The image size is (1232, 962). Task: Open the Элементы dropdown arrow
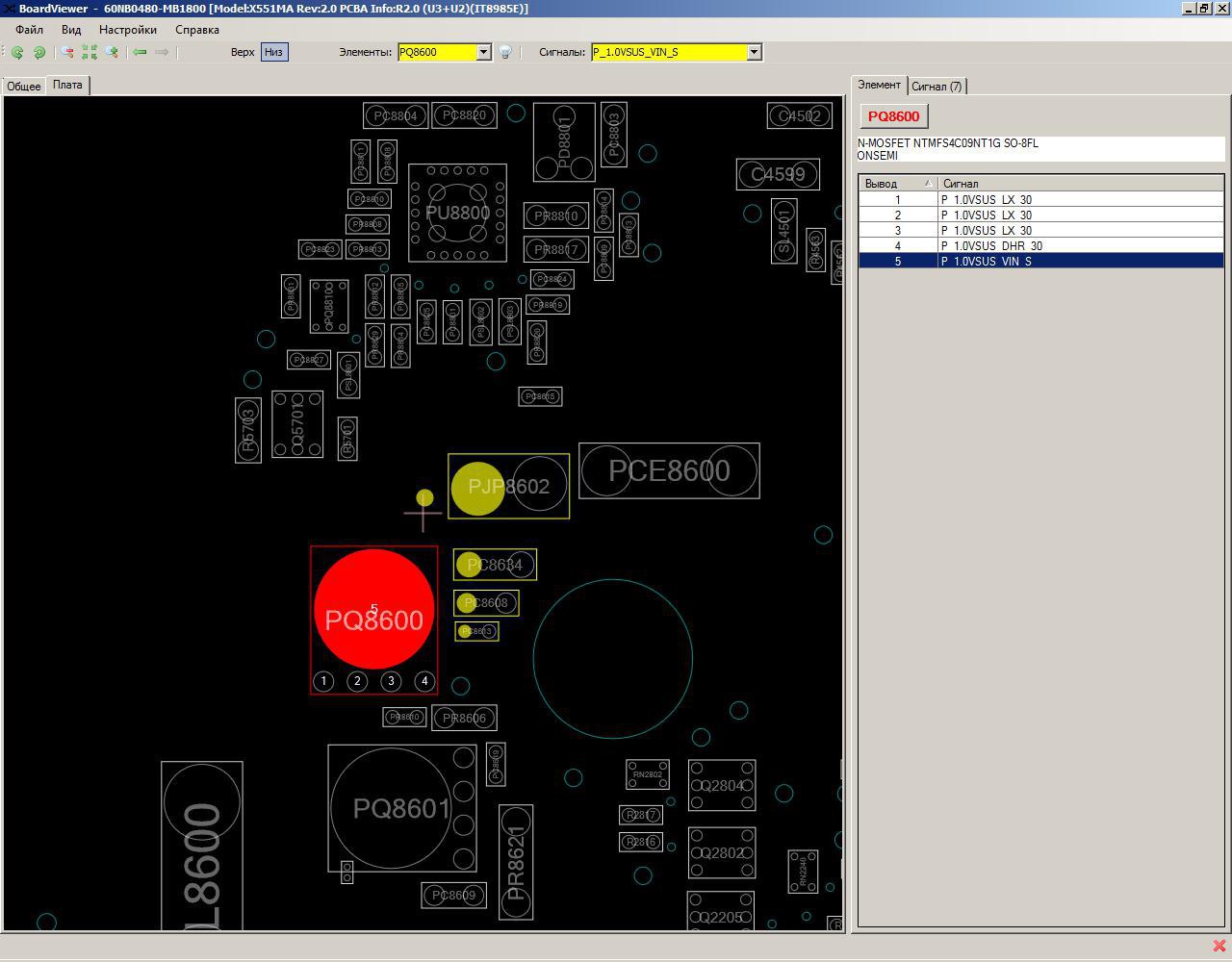click(483, 52)
